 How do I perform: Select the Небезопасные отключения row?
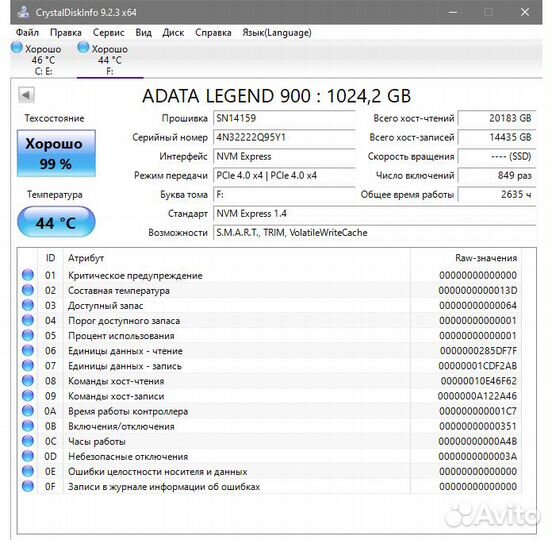(270, 456)
